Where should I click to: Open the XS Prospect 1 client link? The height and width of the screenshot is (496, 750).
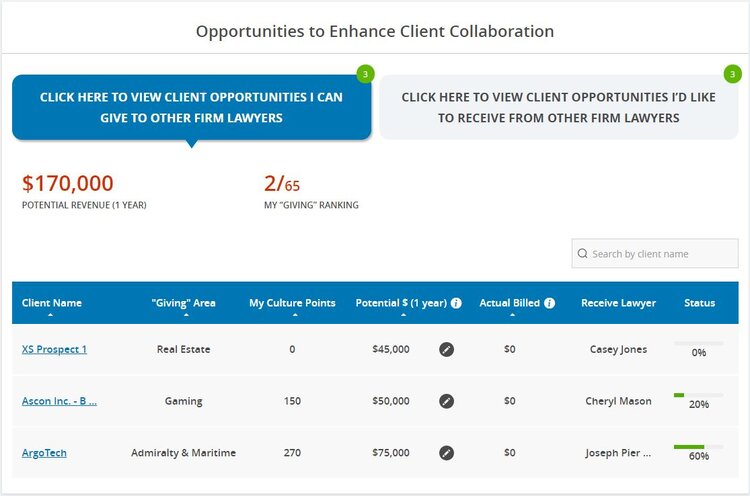54,350
